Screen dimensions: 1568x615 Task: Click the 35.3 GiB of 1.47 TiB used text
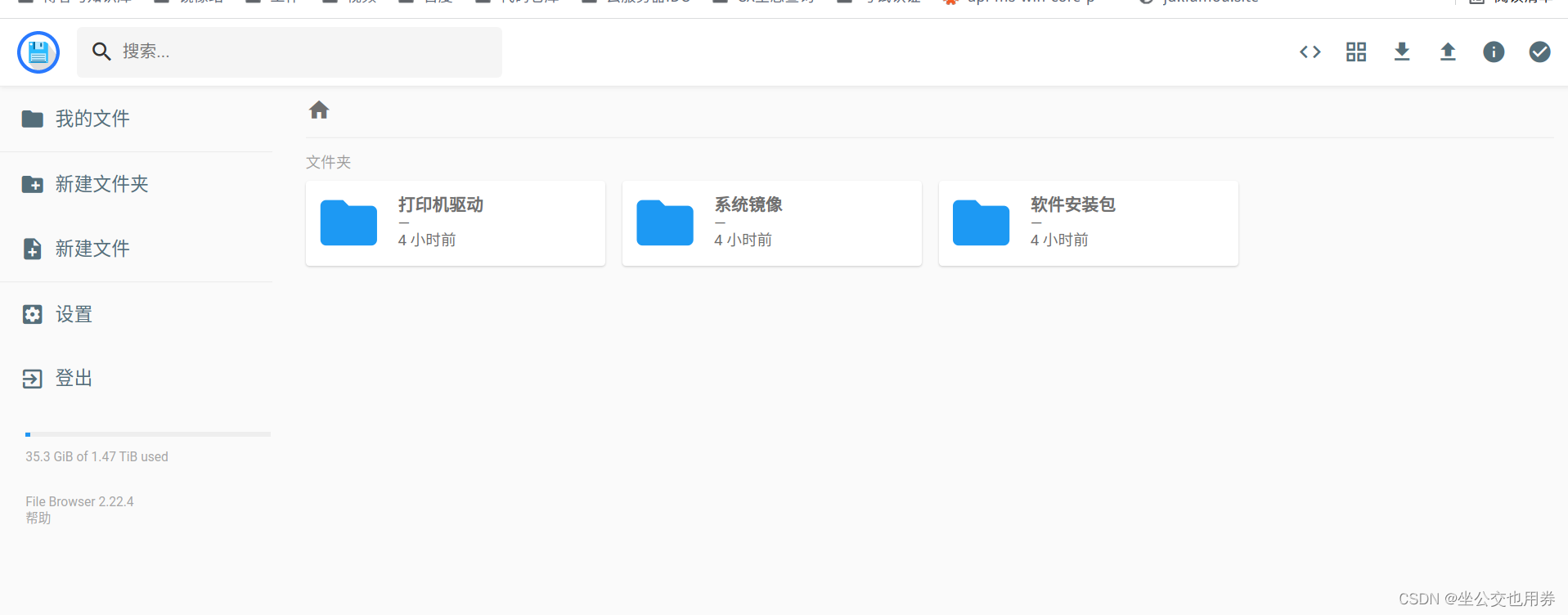97,456
